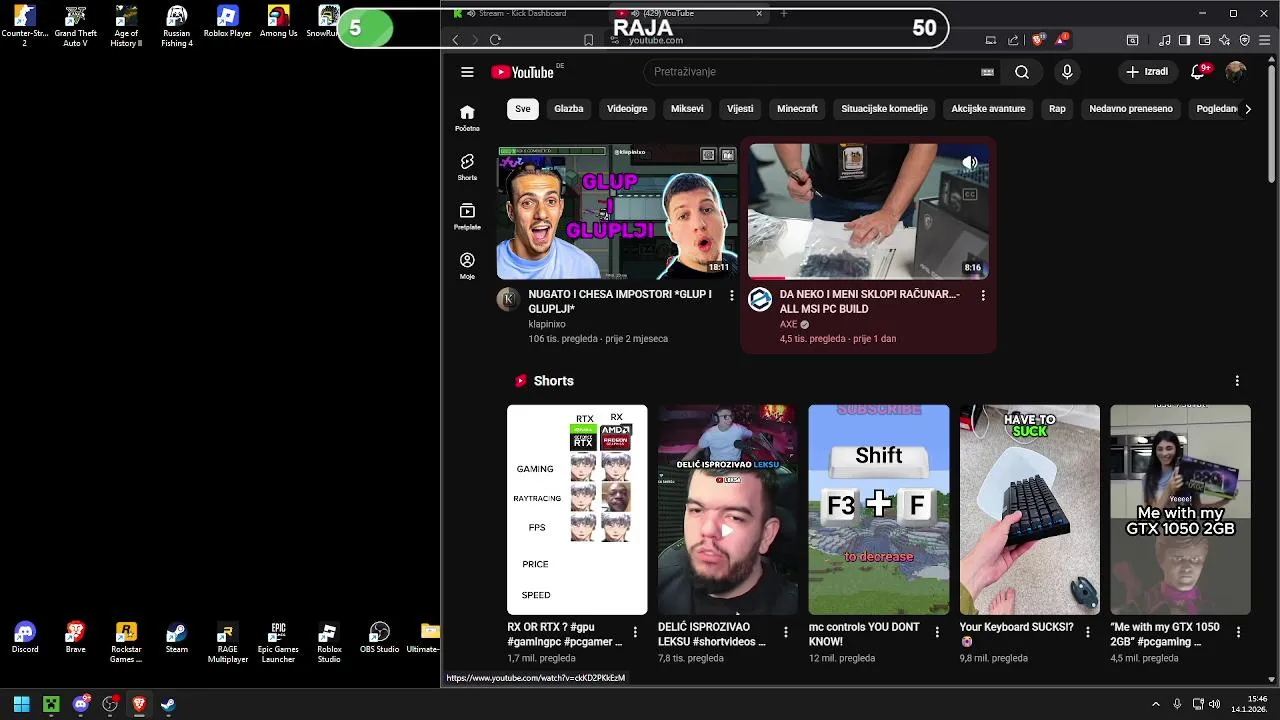Screen dimensions: 1280x720
Task: Switch to Stream - Kick Dashboard tab
Action: [x=523, y=13]
